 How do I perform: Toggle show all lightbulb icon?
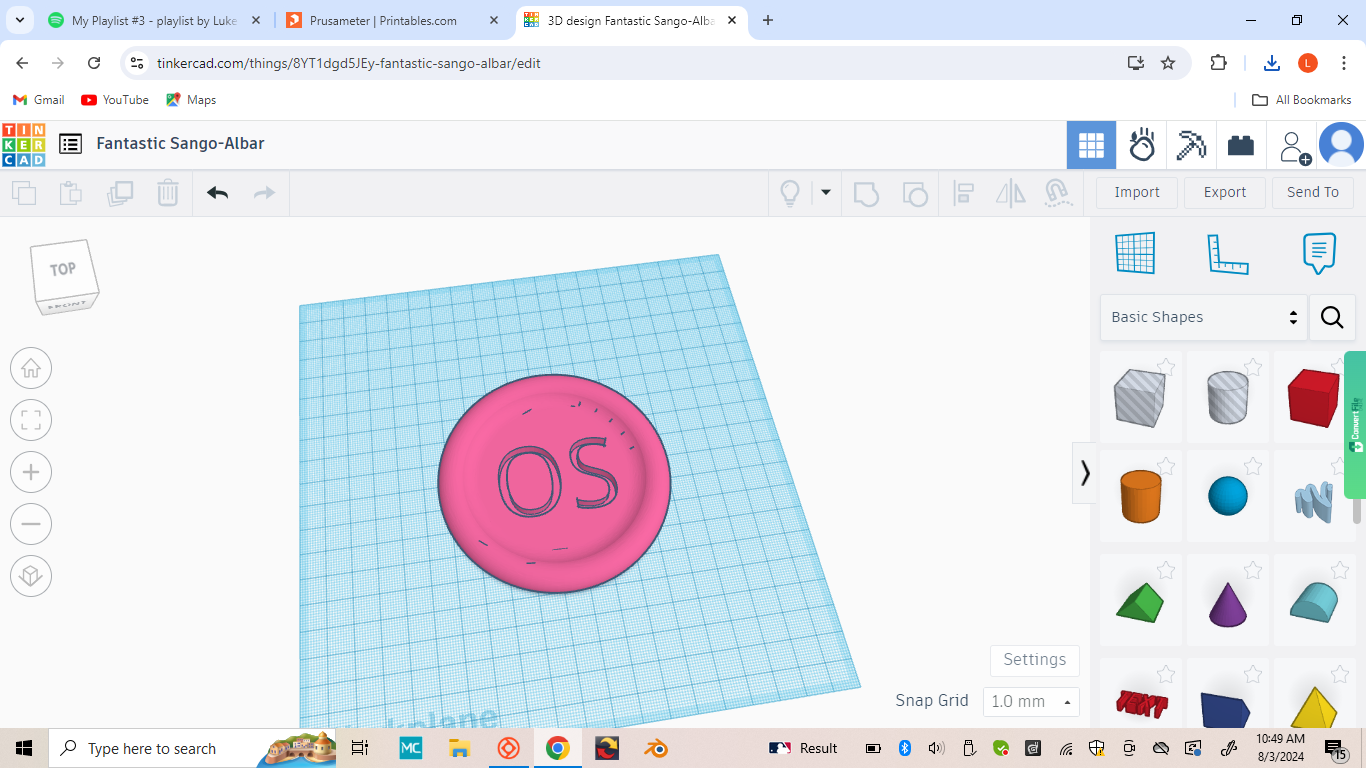point(790,193)
